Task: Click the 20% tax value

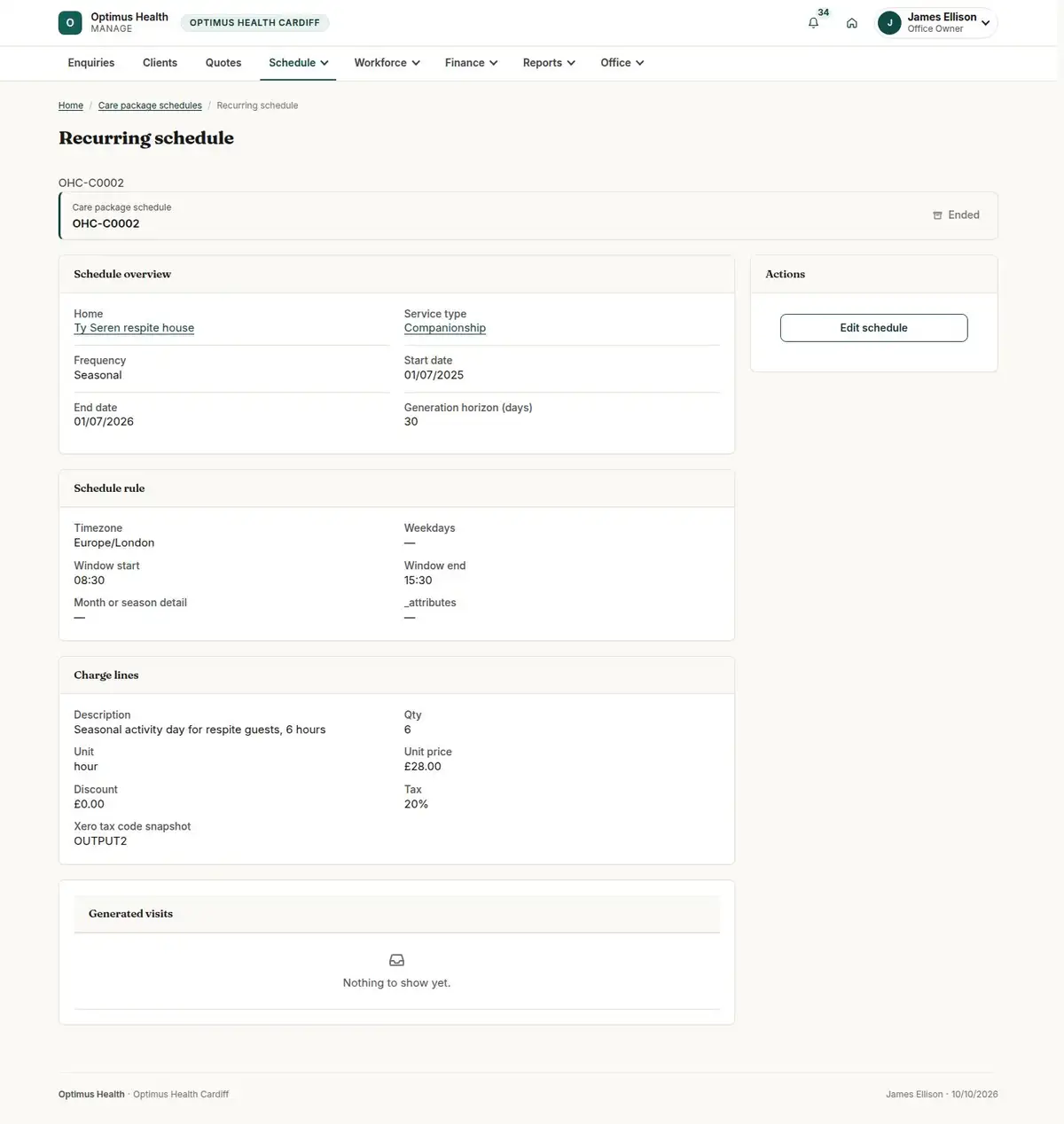Action: pyautogui.click(x=416, y=804)
